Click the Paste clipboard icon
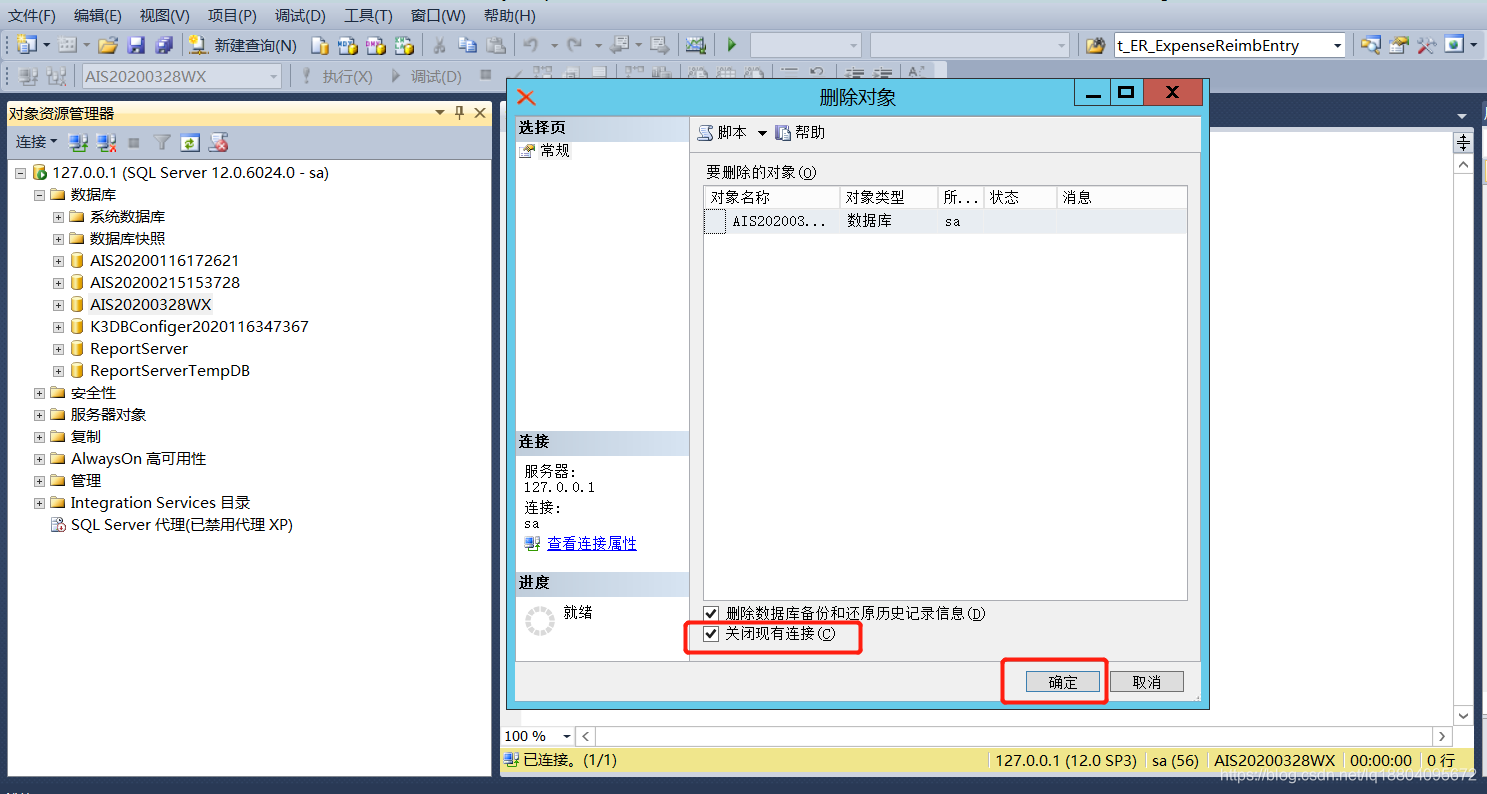This screenshot has height=794, width=1487. (496, 45)
